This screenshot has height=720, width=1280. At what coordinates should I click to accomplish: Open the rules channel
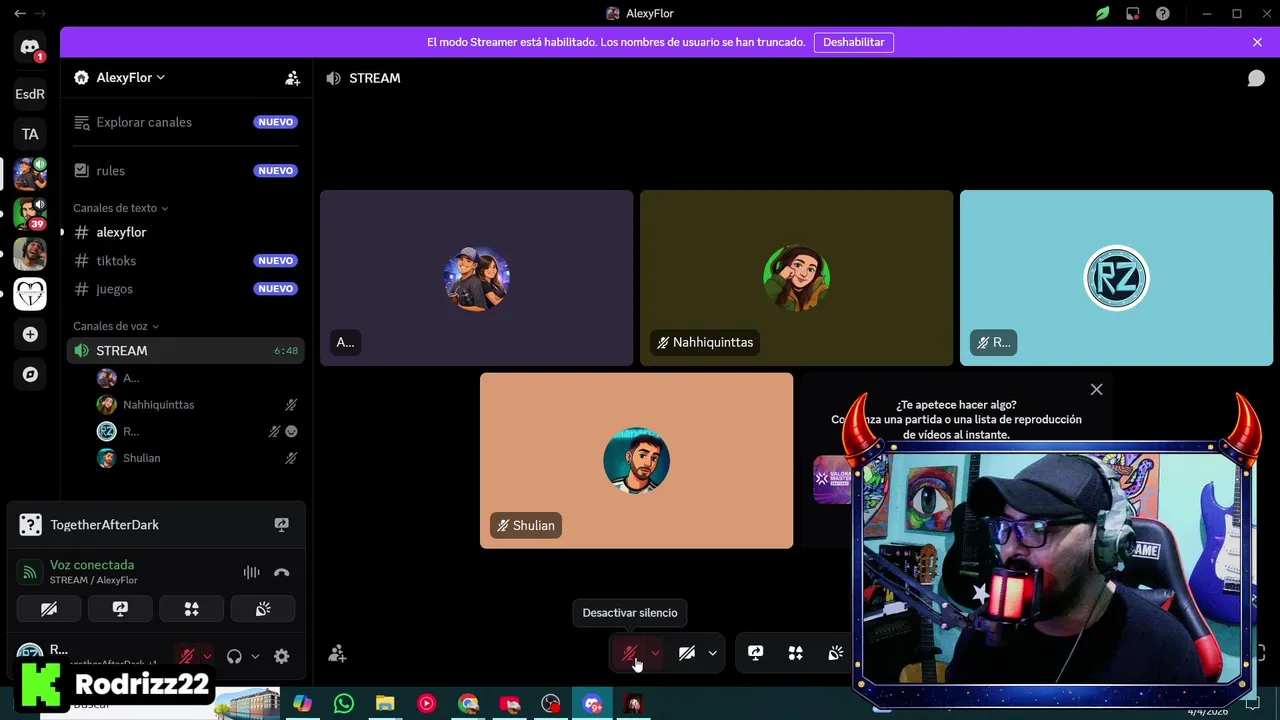coord(186,171)
